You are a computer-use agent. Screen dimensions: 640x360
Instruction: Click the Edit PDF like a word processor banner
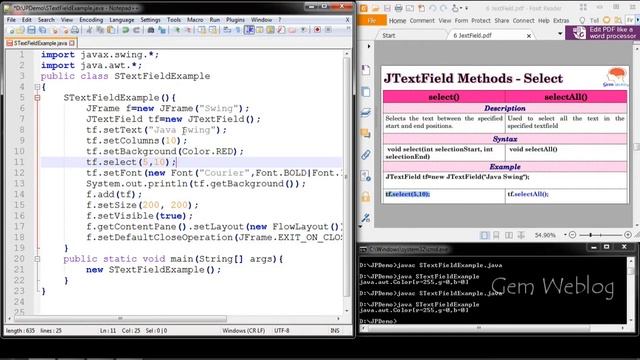pos(602,33)
